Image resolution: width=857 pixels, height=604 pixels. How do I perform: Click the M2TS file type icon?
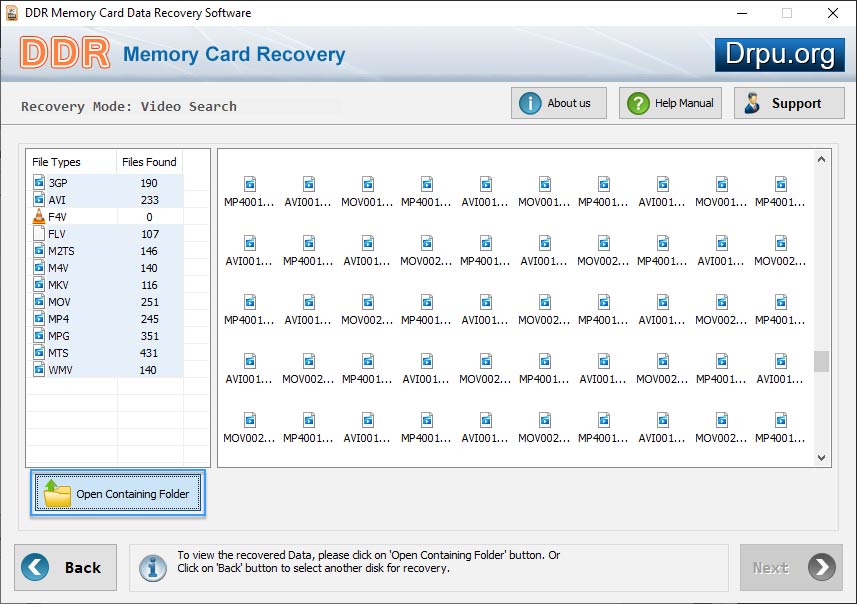39,250
